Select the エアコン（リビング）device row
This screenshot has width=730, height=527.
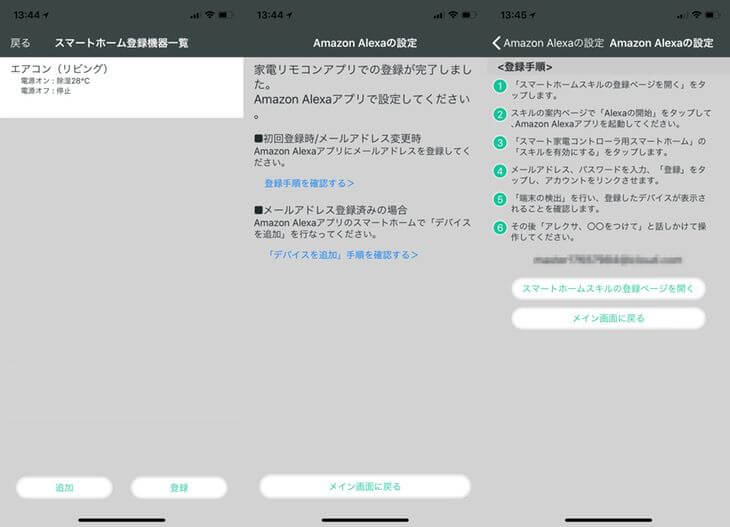point(122,88)
